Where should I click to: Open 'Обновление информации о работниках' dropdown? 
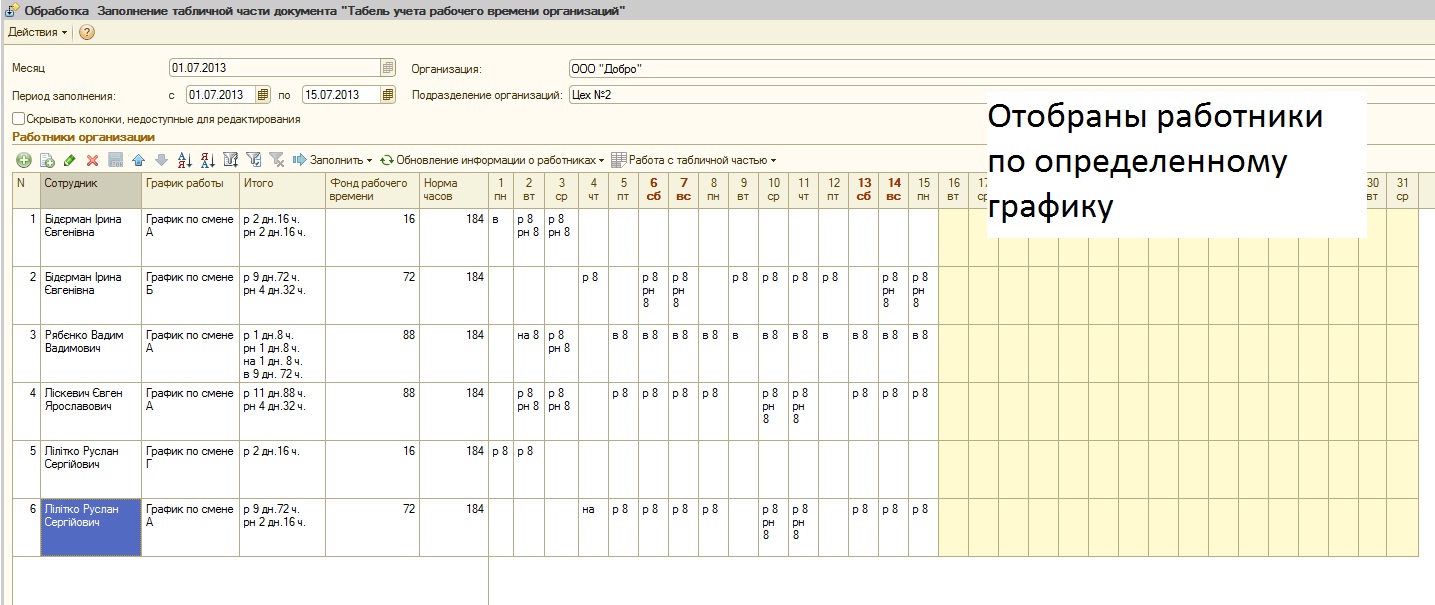[492, 160]
